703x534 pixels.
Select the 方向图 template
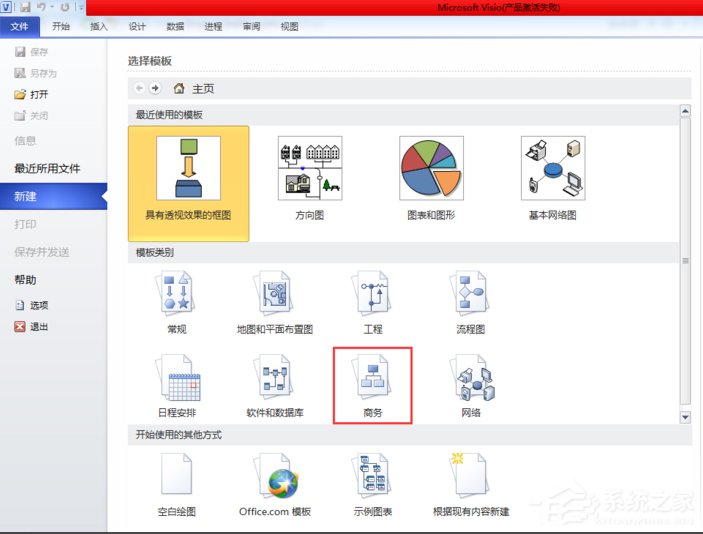310,178
